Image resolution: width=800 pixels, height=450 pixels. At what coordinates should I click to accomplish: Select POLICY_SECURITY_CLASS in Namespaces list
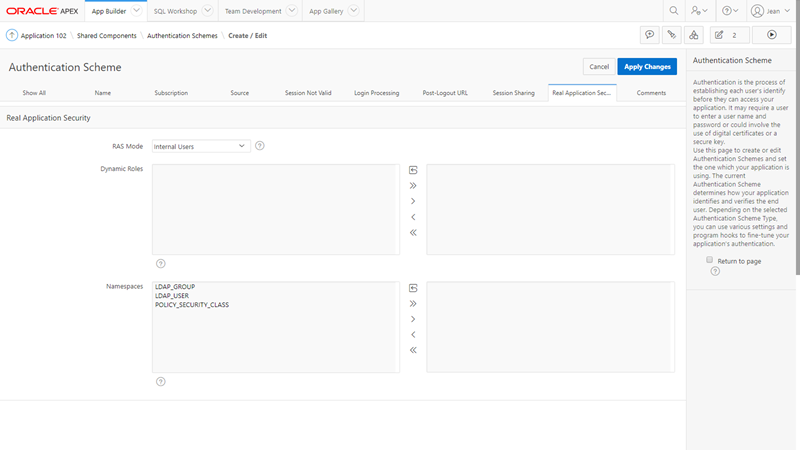tap(192, 305)
